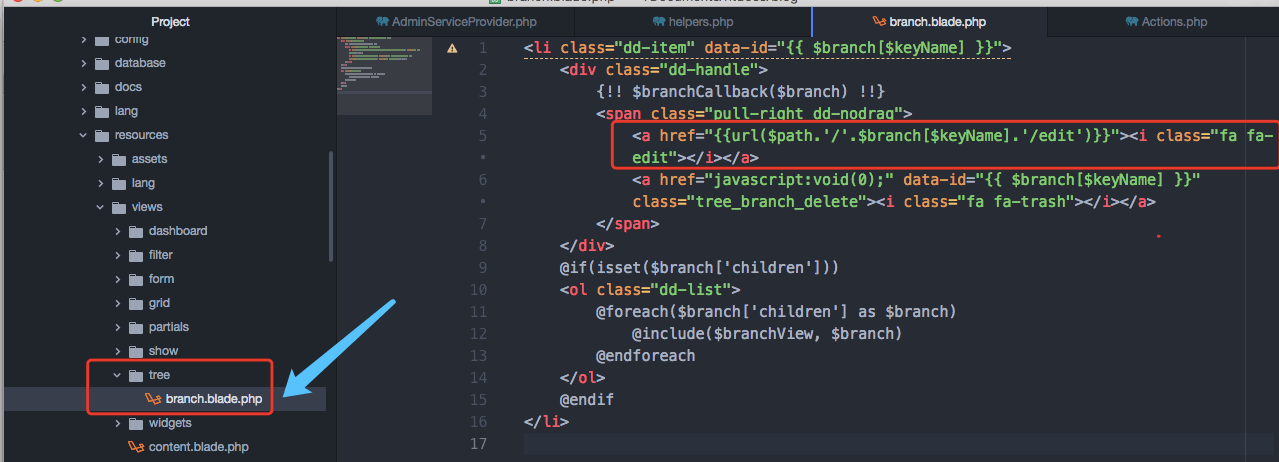
Task: Click "pull-right dd-nodrag" on line 4
Action: click(802, 113)
